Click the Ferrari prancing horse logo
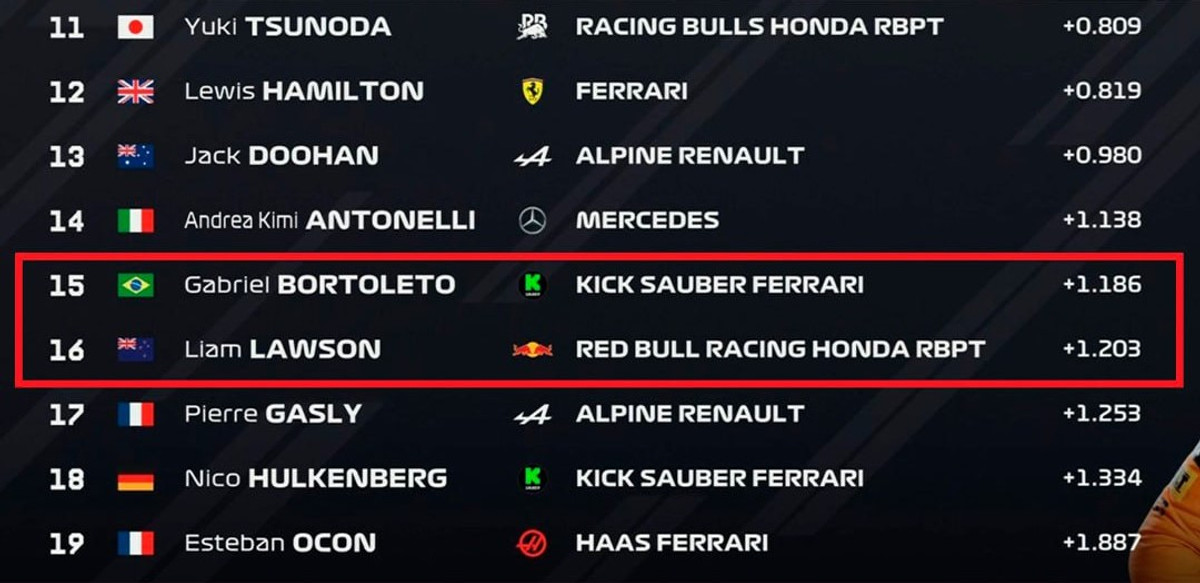 coord(532,92)
